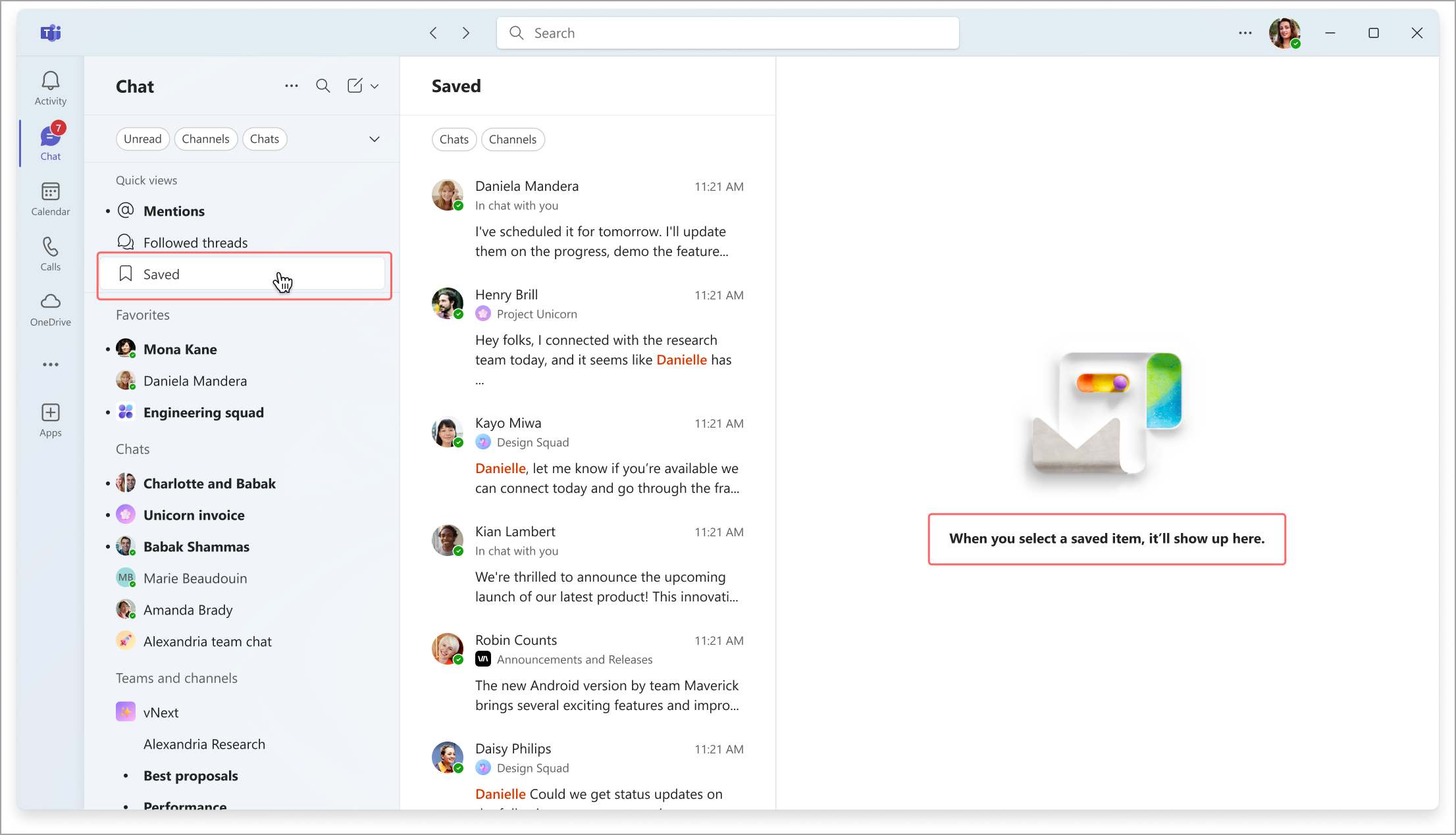The height and width of the screenshot is (835, 1456).
Task: Open Unicorn invoice chat
Action: coord(242,515)
